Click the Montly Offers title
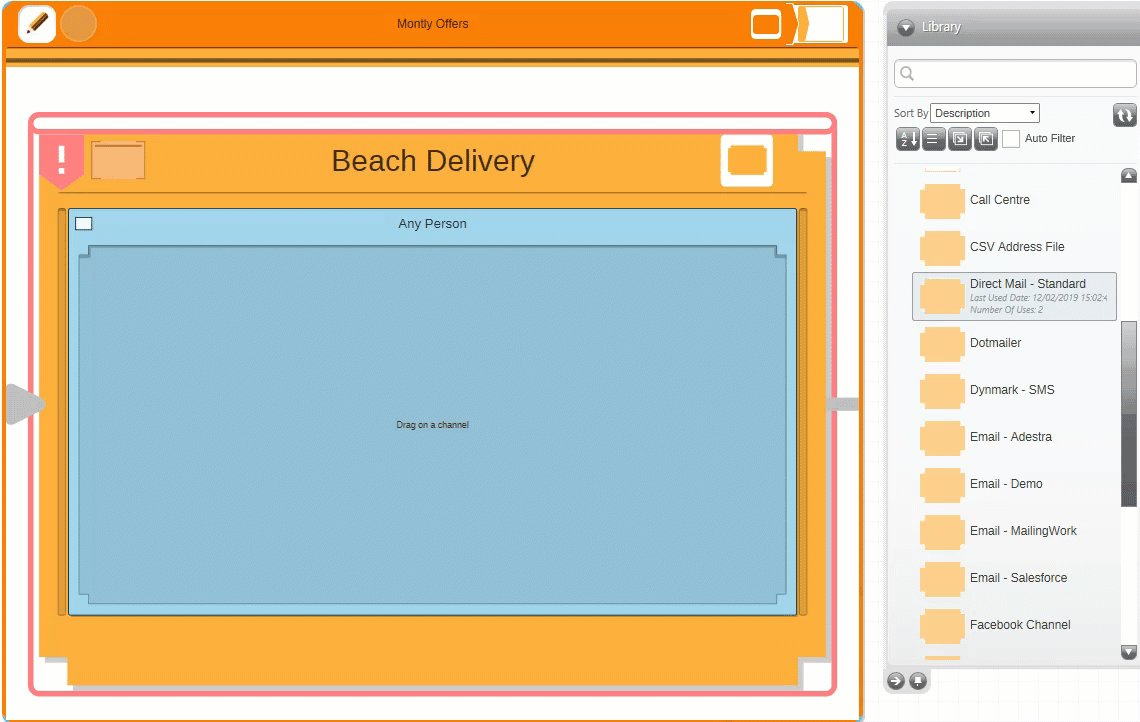The height and width of the screenshot is (722, 1140). 433,24
